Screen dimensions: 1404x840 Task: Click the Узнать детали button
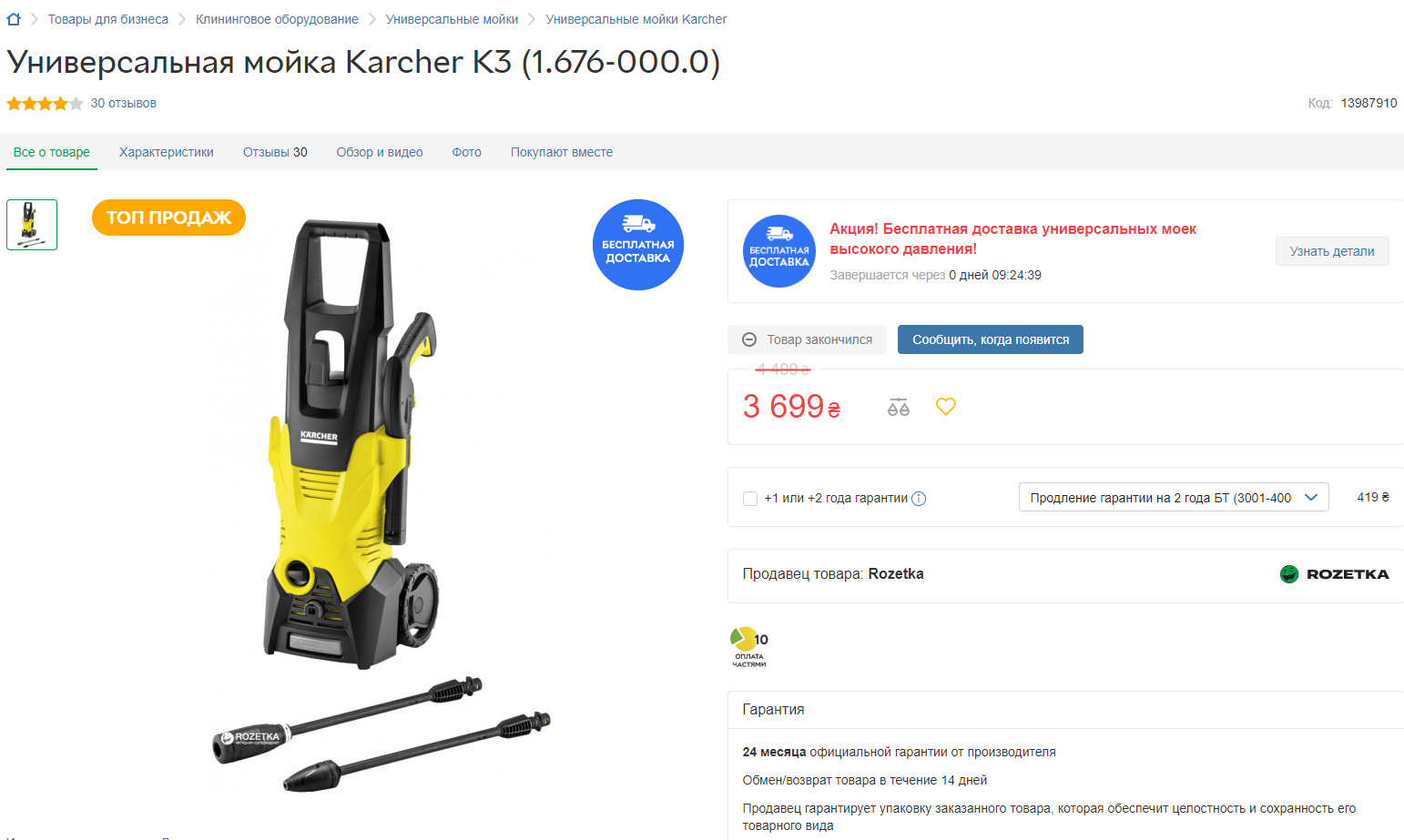tap(1332, 251)
